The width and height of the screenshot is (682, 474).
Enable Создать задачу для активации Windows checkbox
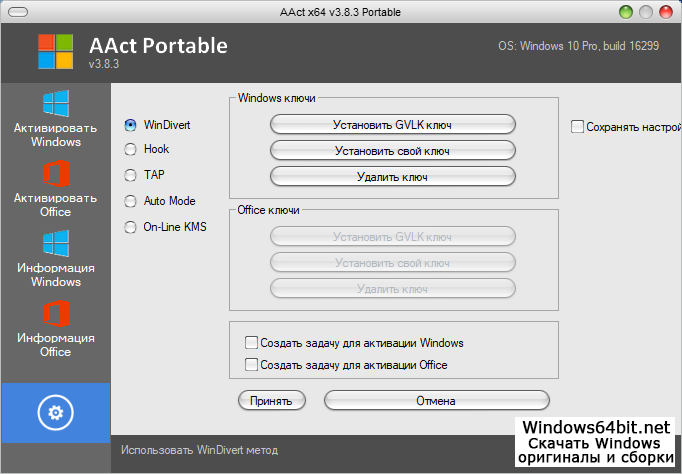click(x=251, y=343)
